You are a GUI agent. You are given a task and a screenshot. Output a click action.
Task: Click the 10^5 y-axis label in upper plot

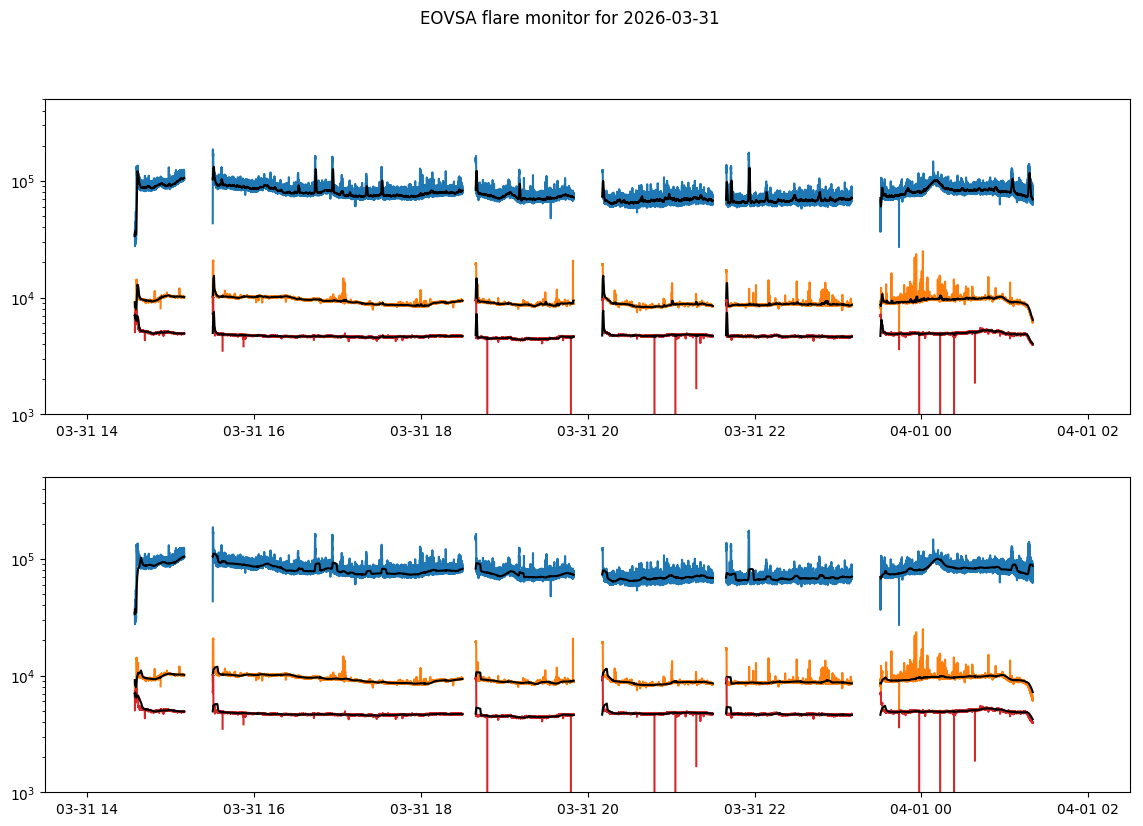click(x=24, y=182)
